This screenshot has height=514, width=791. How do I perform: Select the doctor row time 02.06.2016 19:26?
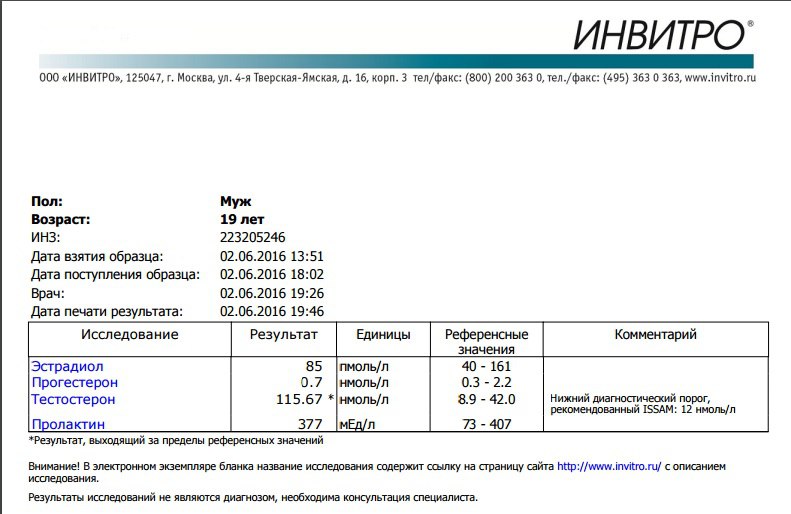[x=271, y=293]
